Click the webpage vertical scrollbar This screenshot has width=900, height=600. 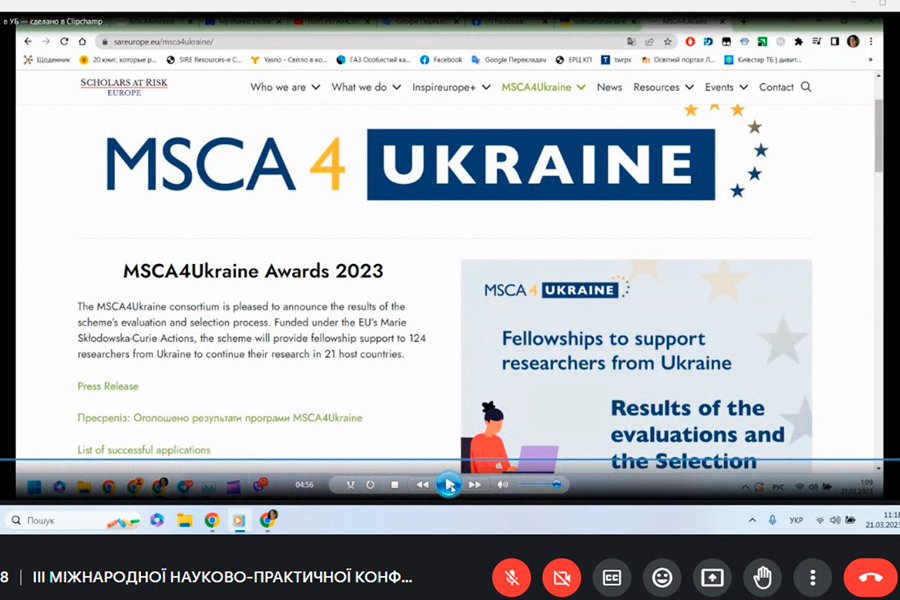pyautogui.click(x=878, y=136)
